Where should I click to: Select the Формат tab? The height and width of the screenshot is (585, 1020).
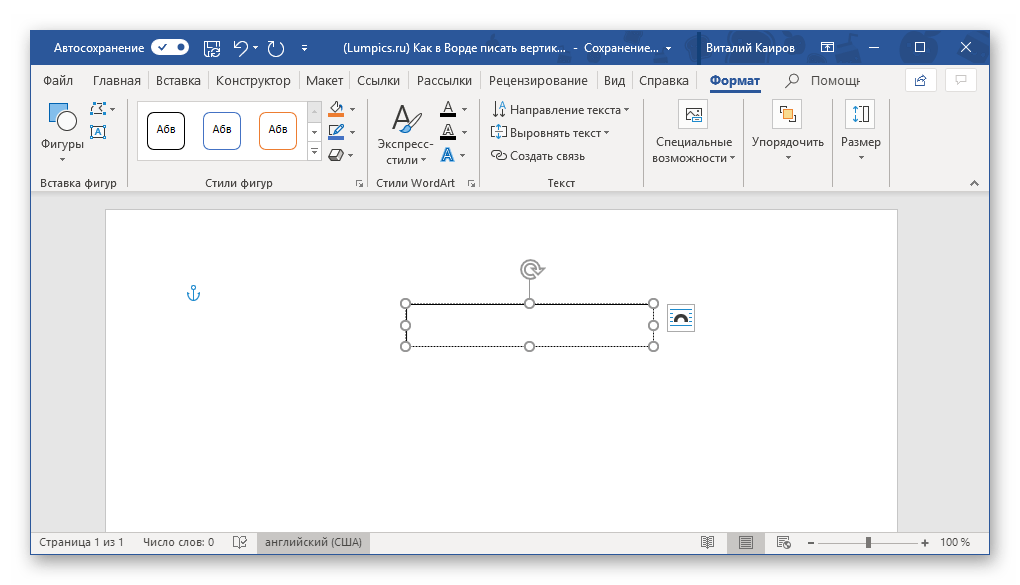point(734,81)
